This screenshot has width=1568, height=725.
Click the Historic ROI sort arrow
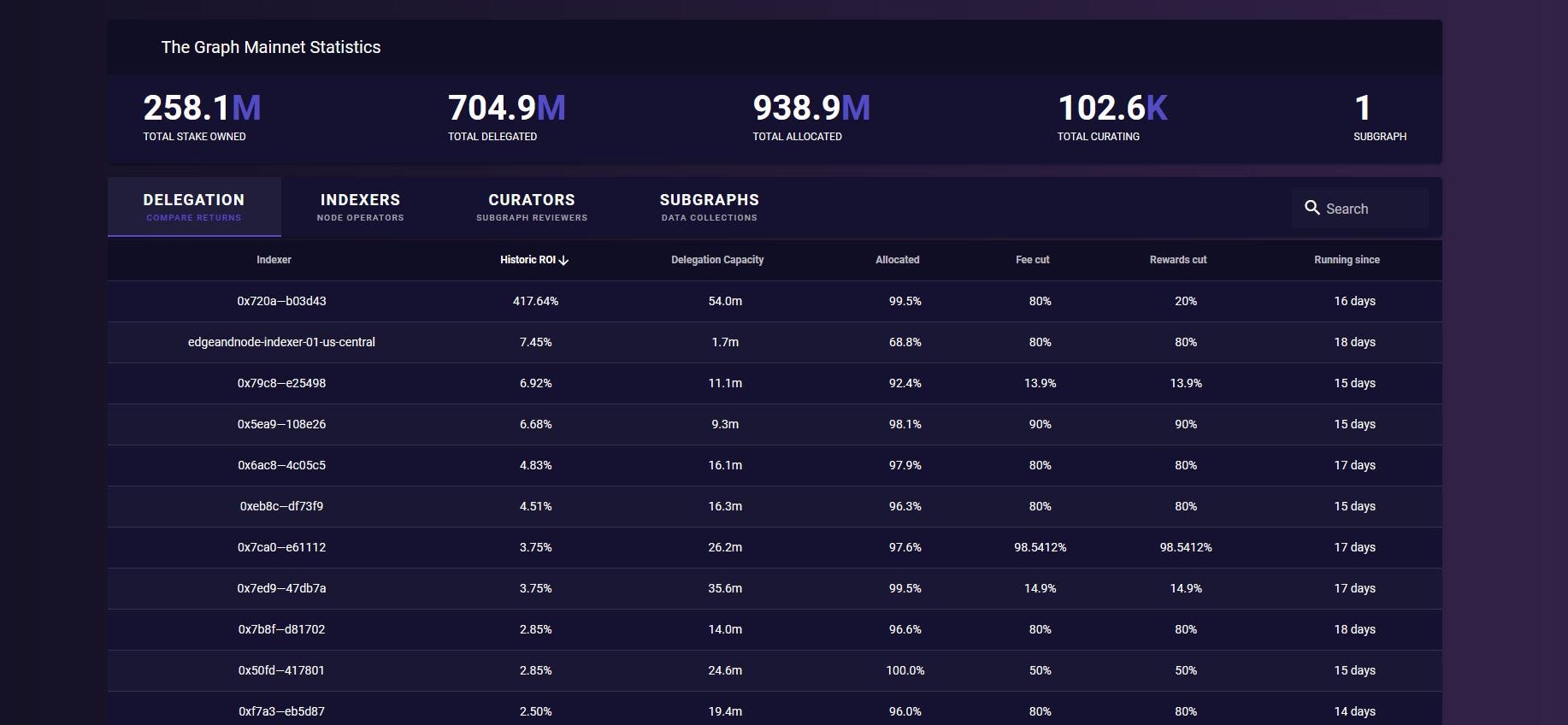click(563, 260)
